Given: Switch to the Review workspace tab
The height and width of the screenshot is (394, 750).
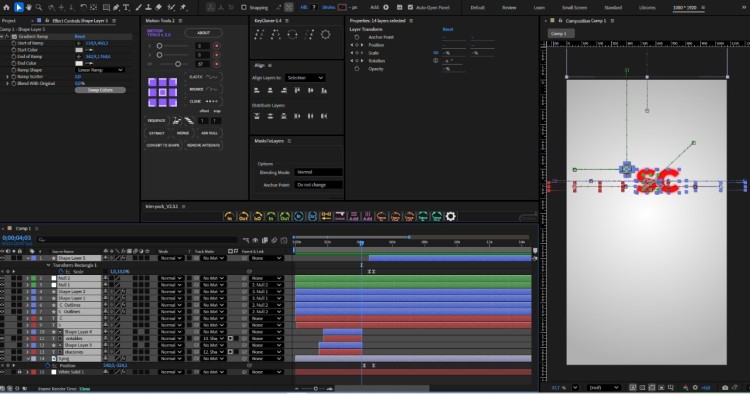Looking at the screenshot, I should 509,8.
